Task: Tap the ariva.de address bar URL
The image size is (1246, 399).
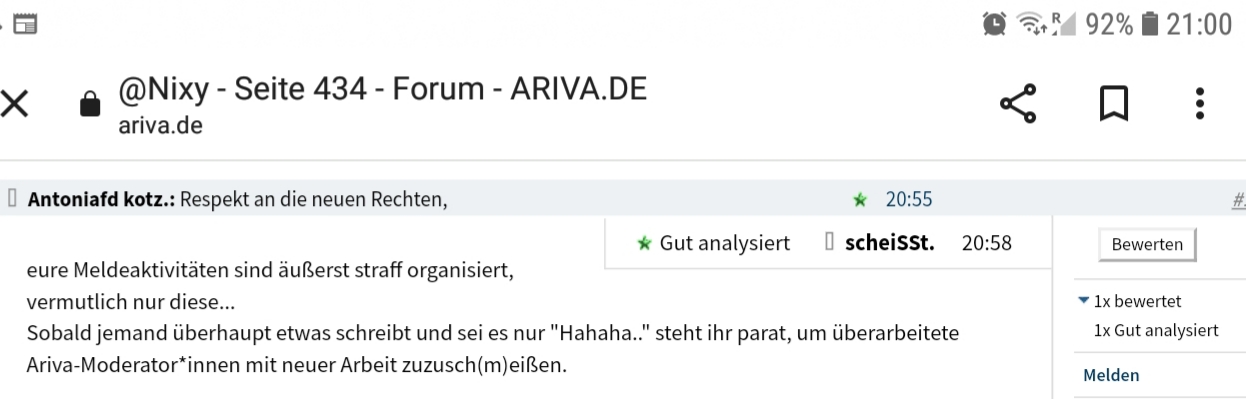Action: tap(159, 129)
